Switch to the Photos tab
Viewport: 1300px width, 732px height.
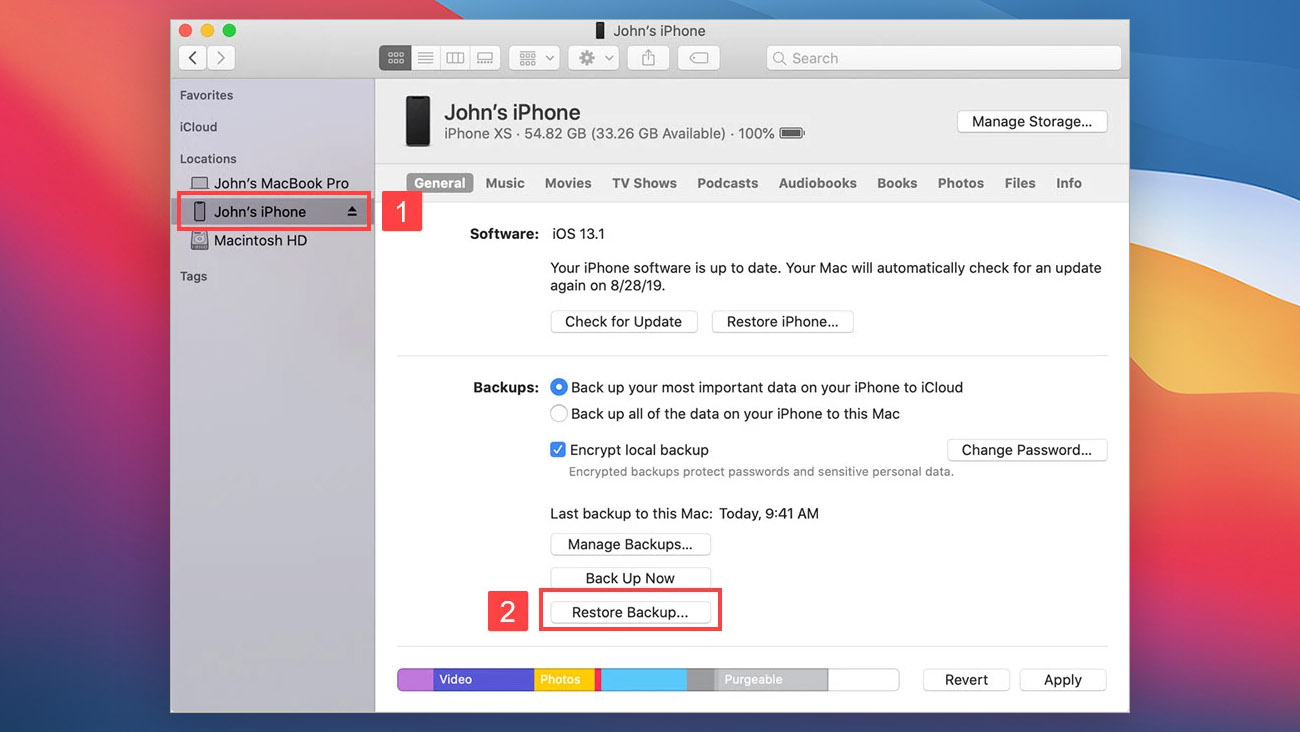(x=961, y=183)
